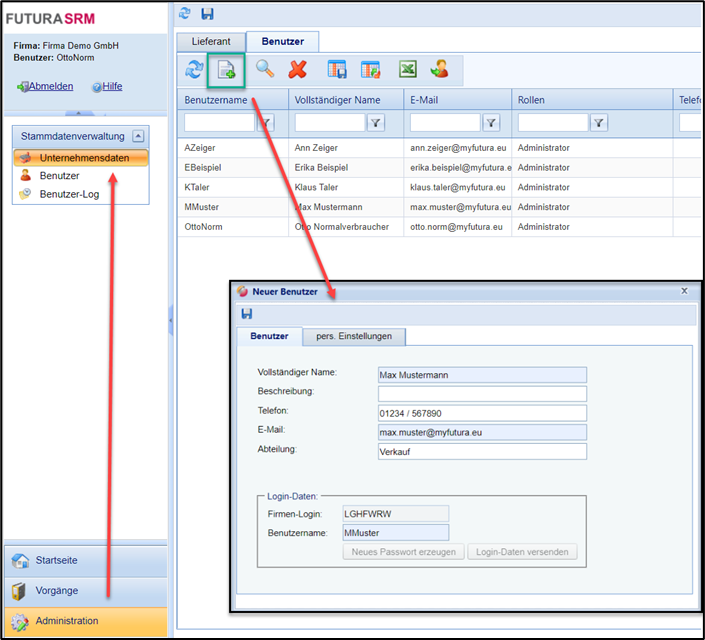Click the red X delete icon
The width and height of the screenshot is (705, 640).
click(x=297, y=69)
